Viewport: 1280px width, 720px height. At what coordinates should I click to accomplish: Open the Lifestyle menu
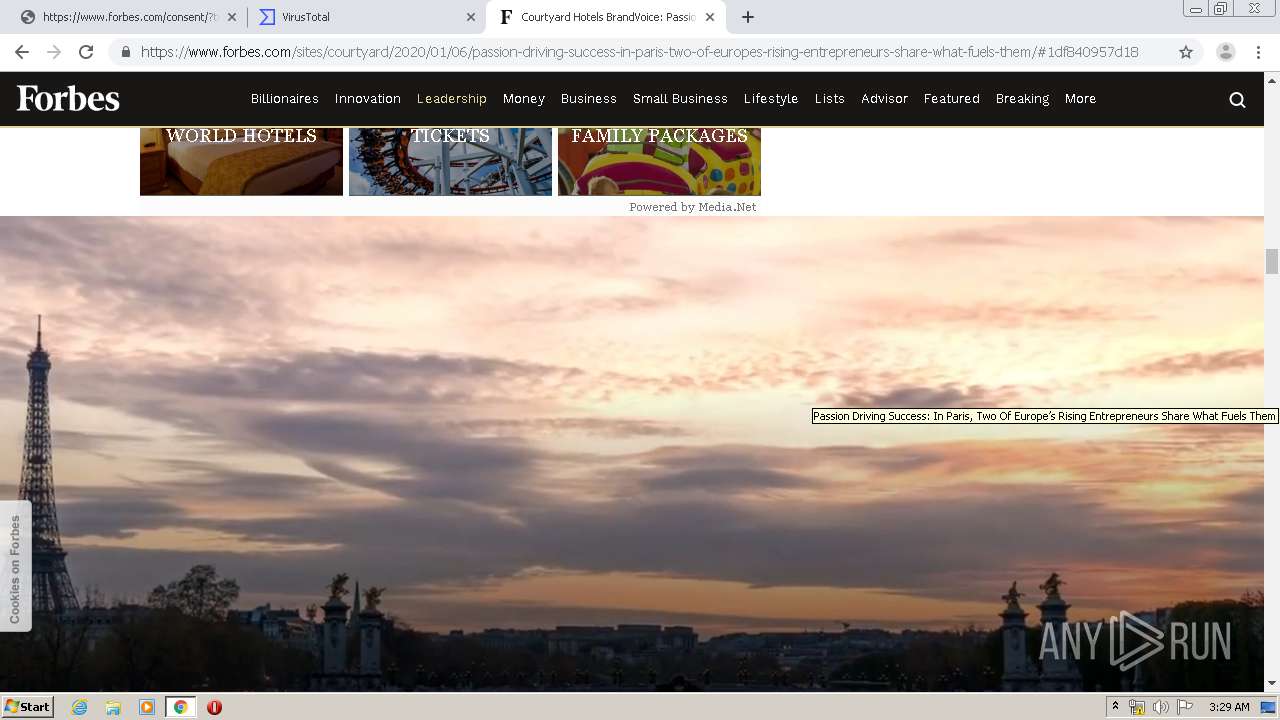(x=771, y=99)
